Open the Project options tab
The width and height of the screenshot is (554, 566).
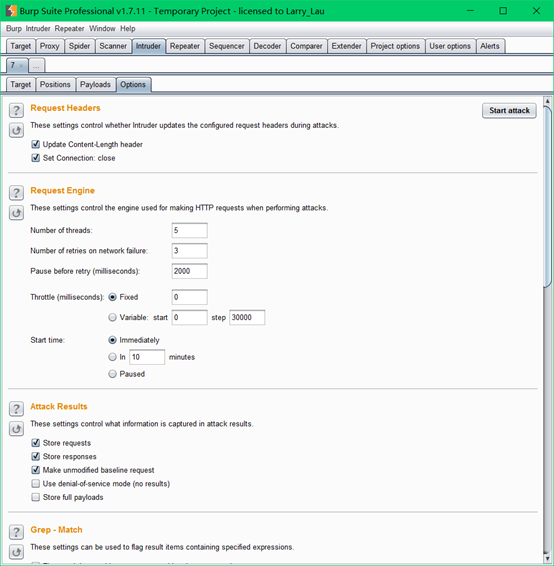pos(395,46)
